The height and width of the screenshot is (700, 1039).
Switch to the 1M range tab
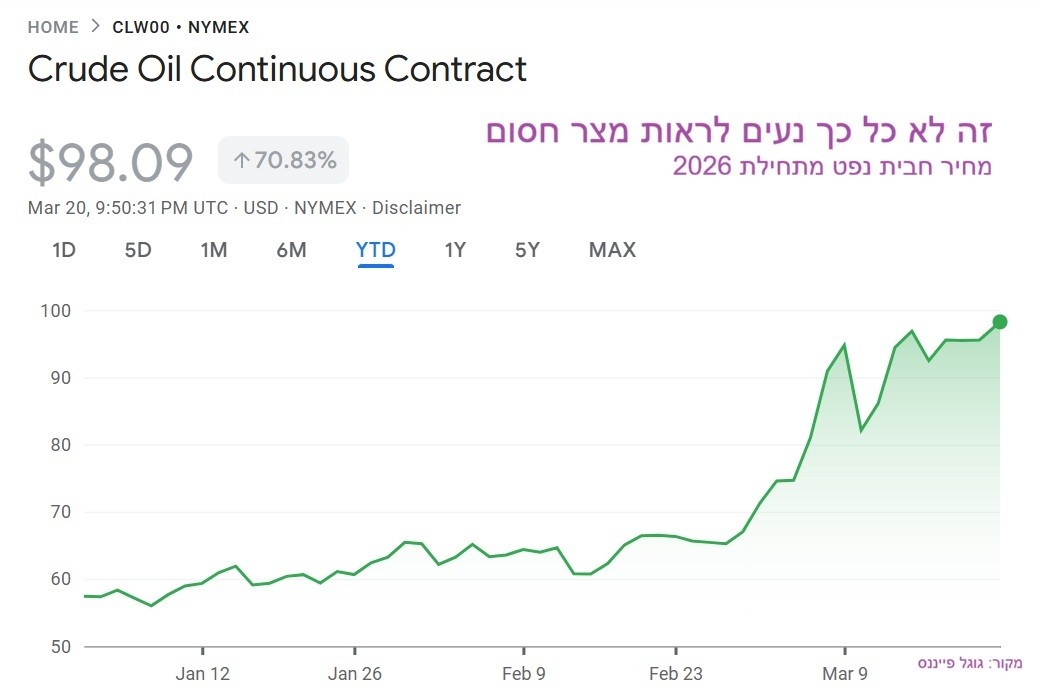pos(214,250)
